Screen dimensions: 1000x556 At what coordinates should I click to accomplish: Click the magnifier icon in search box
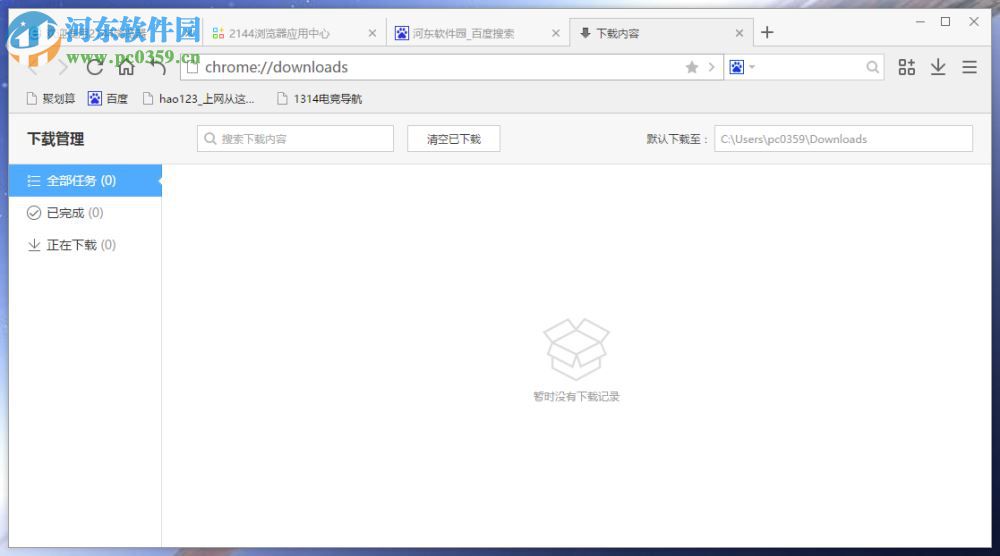(872, 67)
